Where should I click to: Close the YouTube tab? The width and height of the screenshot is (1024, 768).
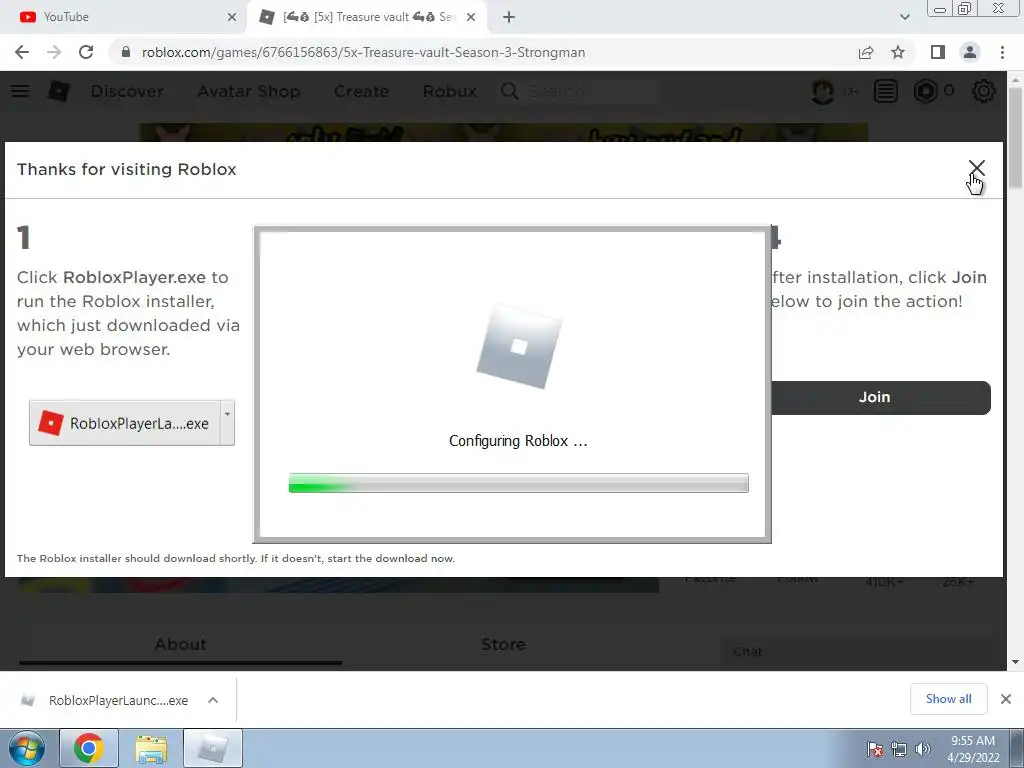point(232,17)
